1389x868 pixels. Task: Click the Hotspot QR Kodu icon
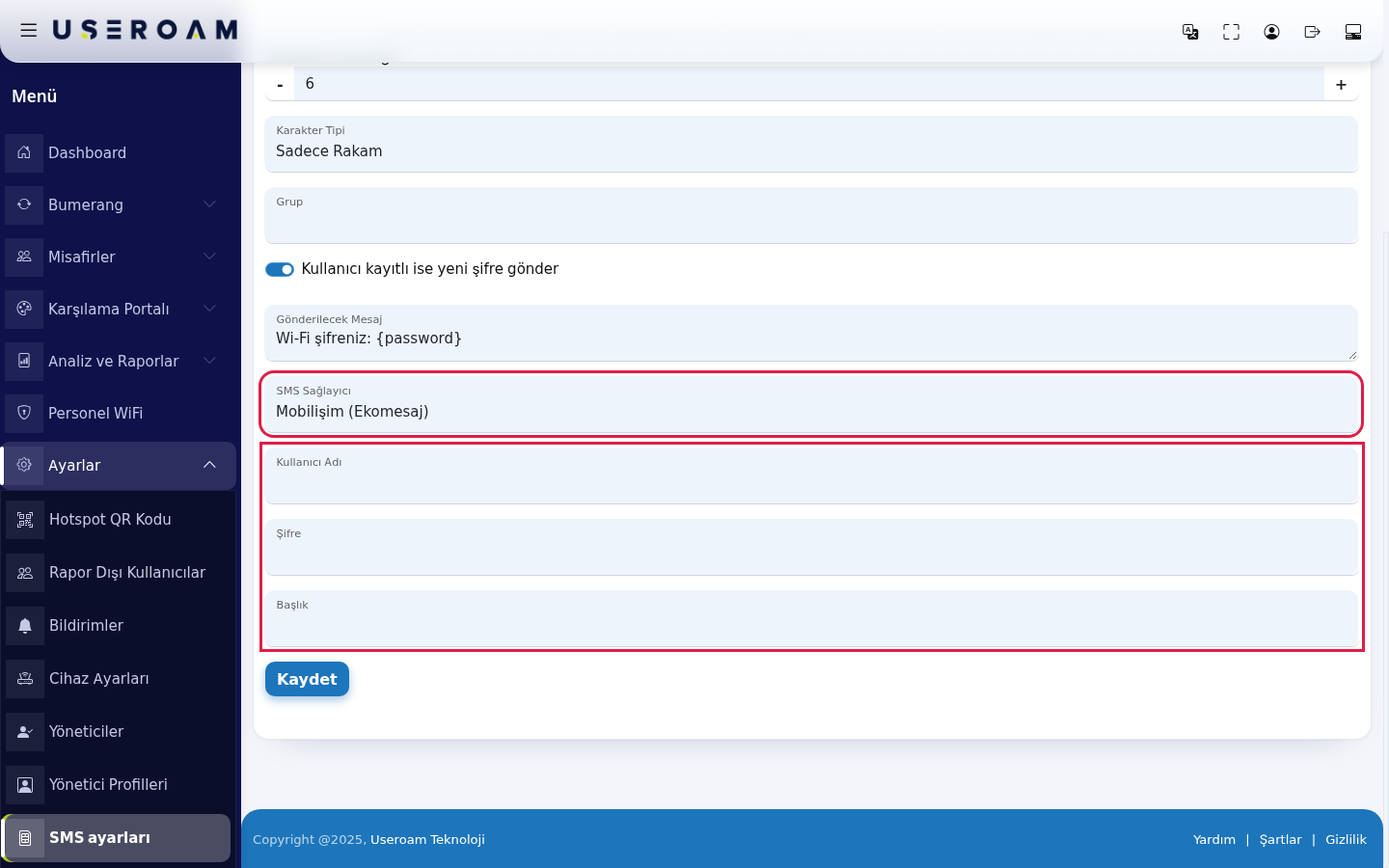click(x=25, y=520)
